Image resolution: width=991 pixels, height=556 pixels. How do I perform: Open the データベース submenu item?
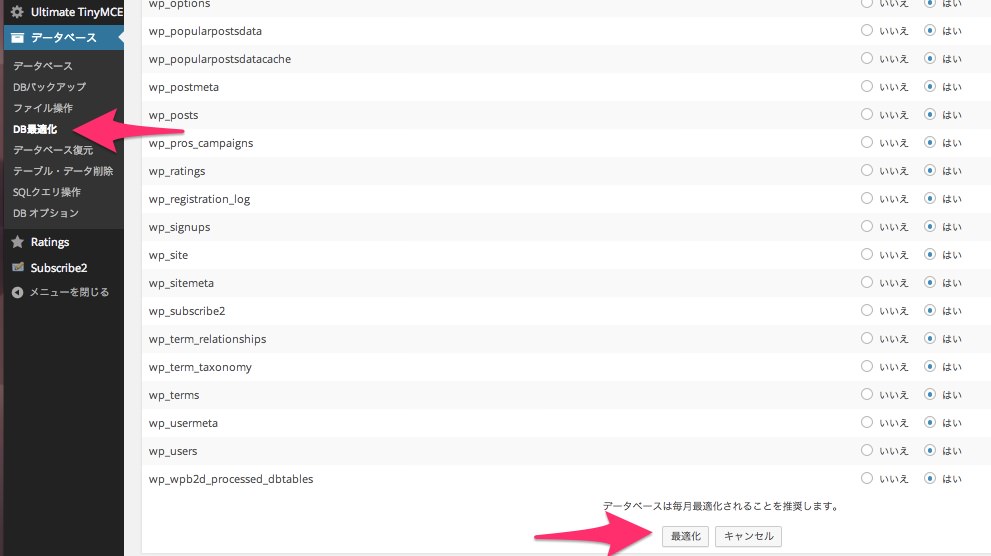[43, 66]
